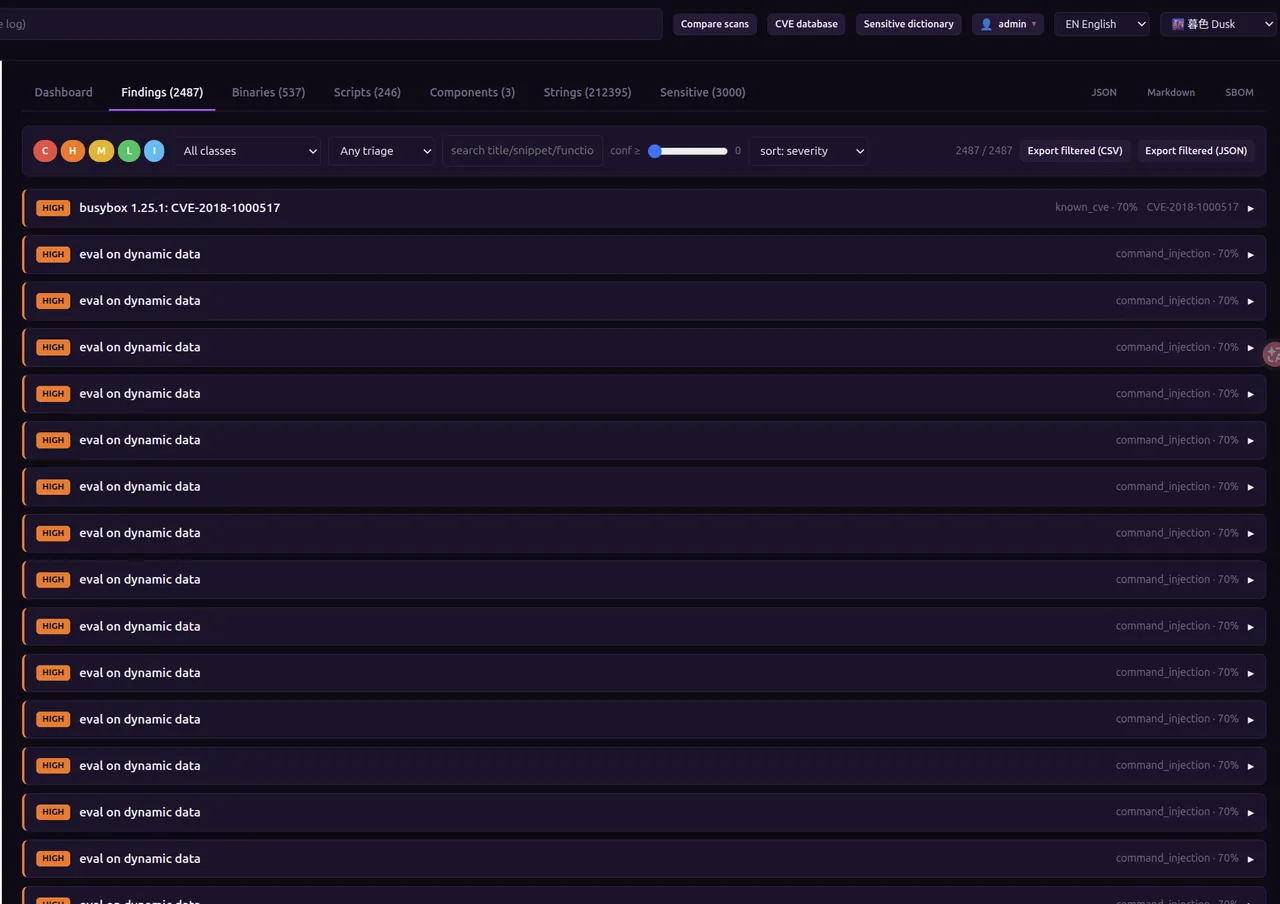Click the CVE-2018-1000517 tag on the right

1192,208
